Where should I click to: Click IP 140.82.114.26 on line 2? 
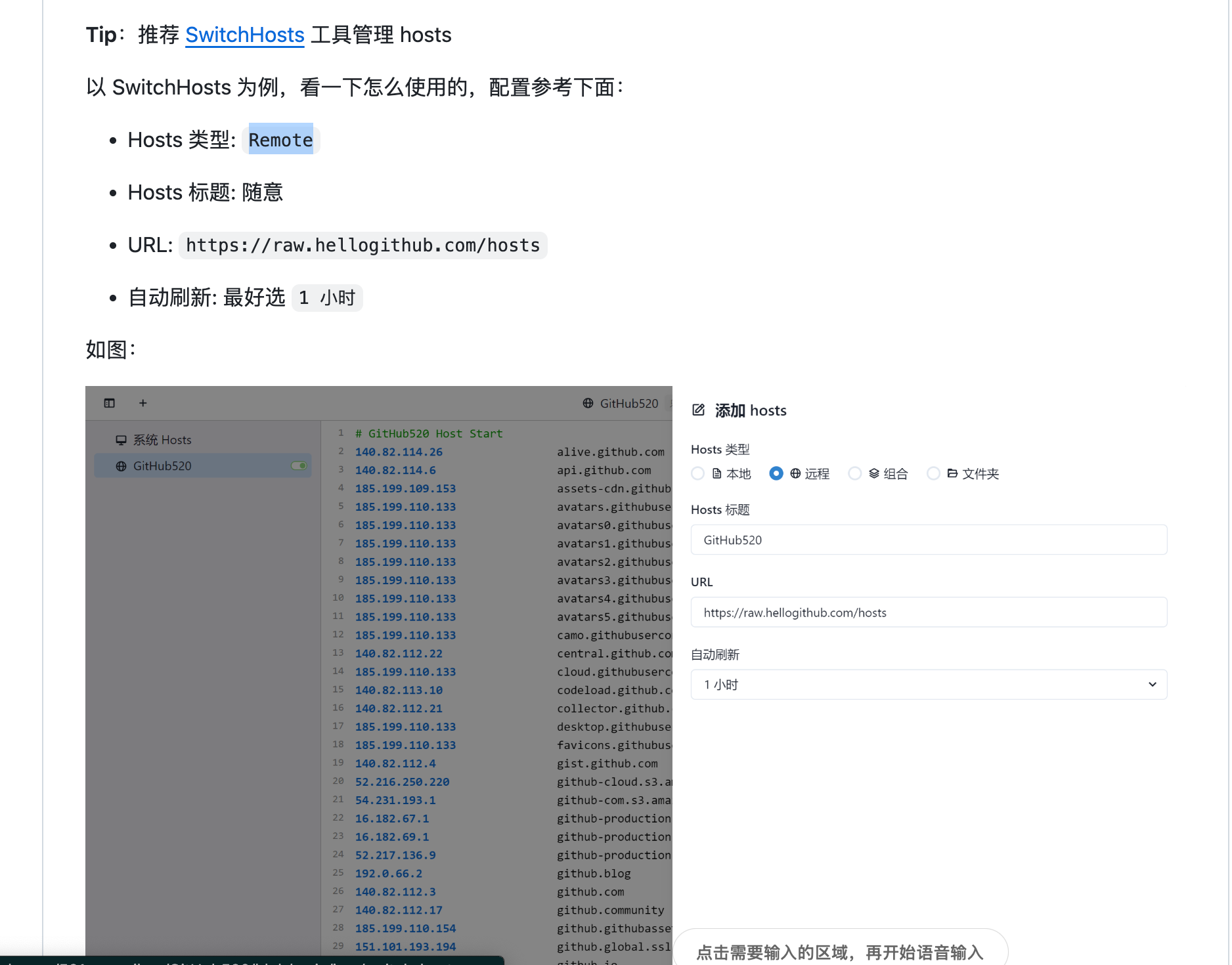point(399,452)
